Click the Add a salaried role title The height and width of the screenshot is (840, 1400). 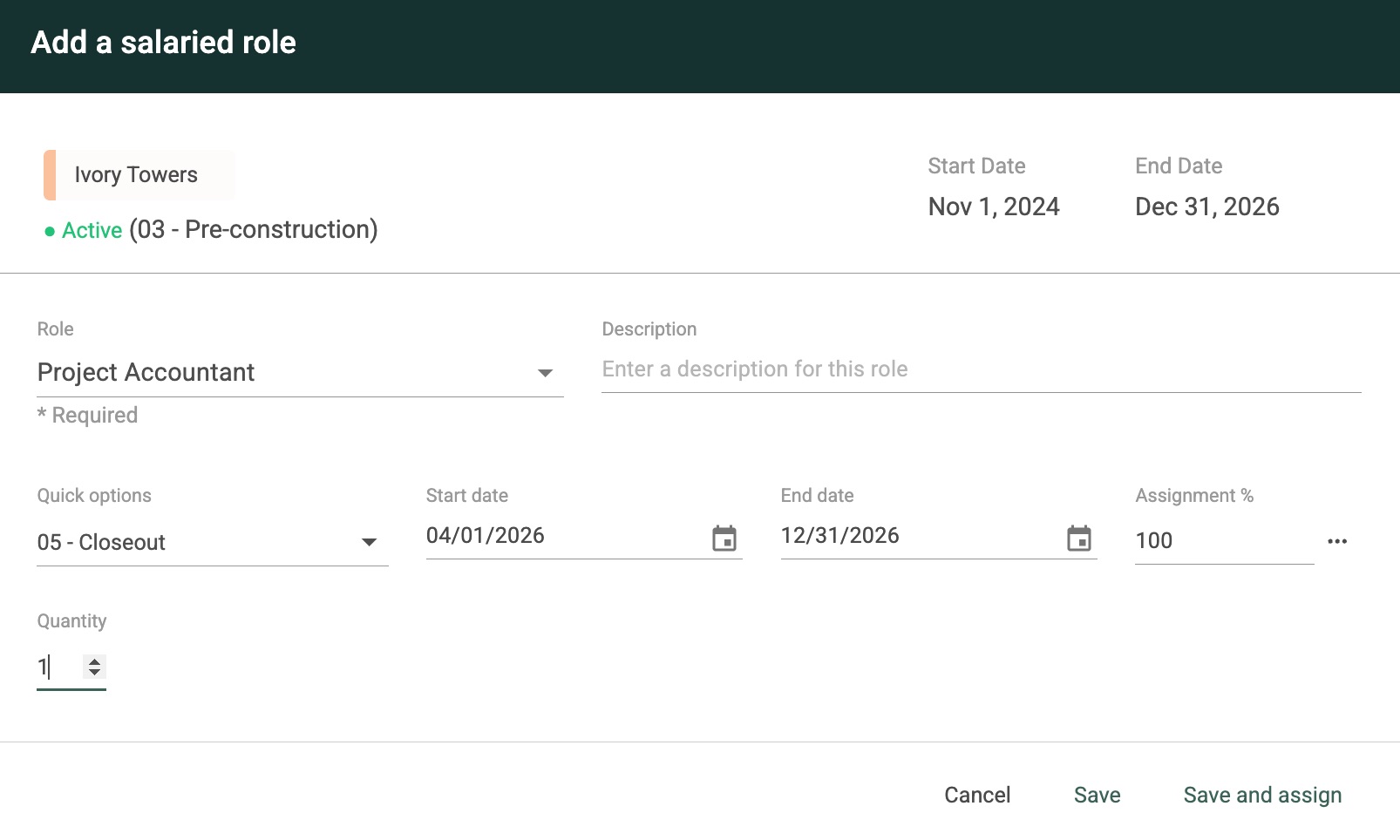point(164,43)
